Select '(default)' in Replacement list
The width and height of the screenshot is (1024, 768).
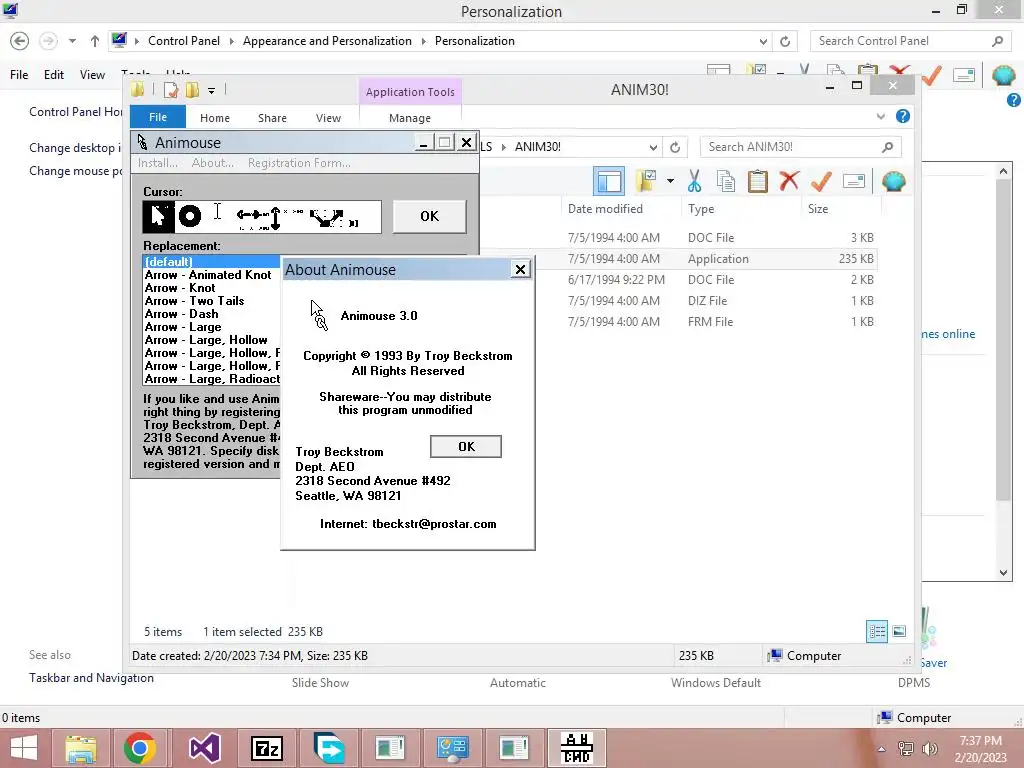[x=211, y=261]
